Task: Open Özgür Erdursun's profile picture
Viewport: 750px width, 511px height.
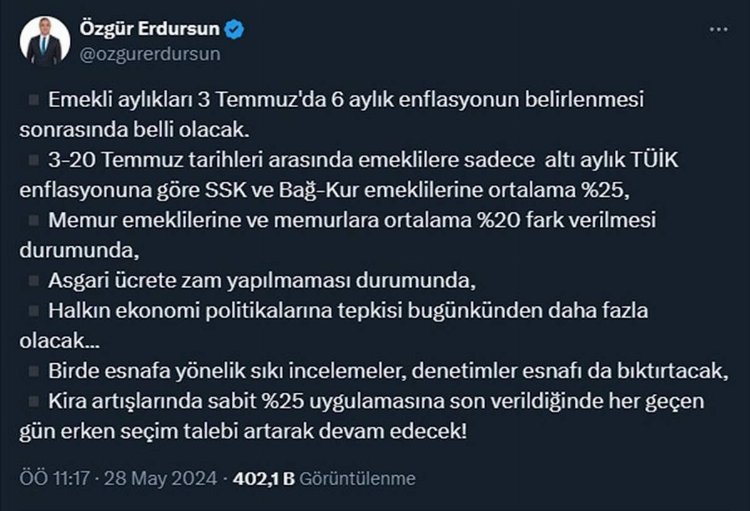Action: pos(45,41)
